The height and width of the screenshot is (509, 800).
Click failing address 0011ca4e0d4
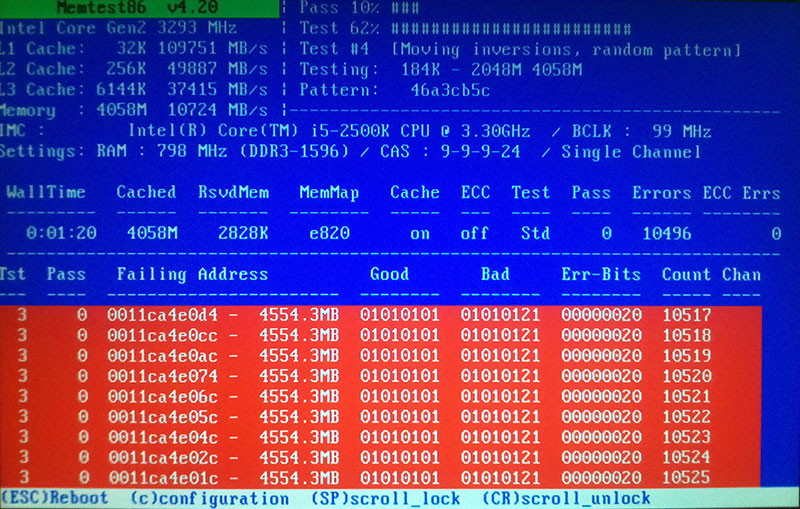point(162,315)
